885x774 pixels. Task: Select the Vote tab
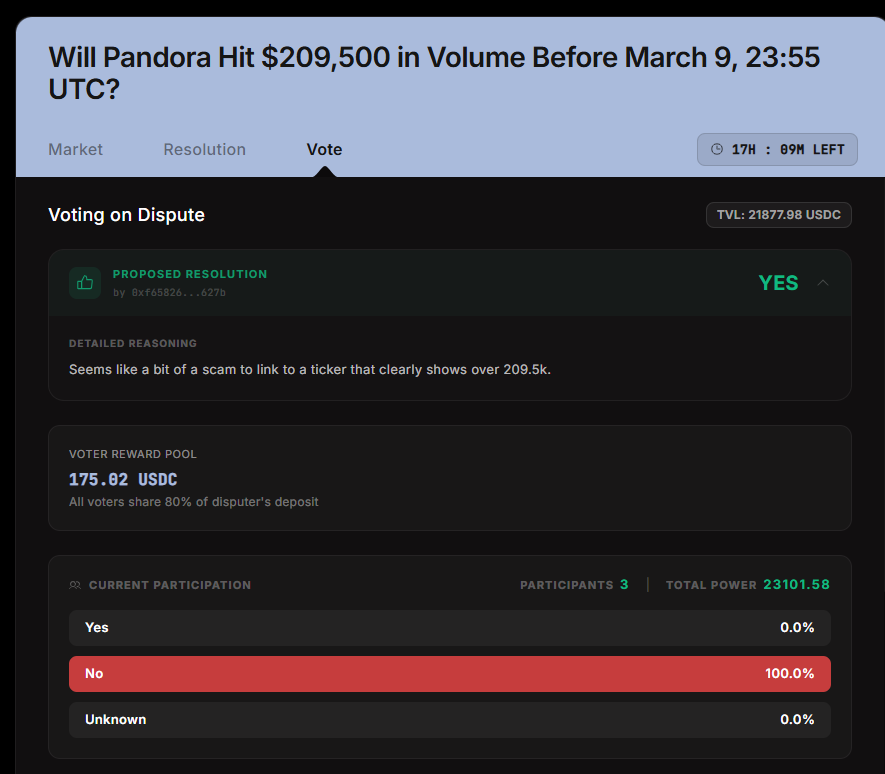pyautogui.click(x=325, y=150)
